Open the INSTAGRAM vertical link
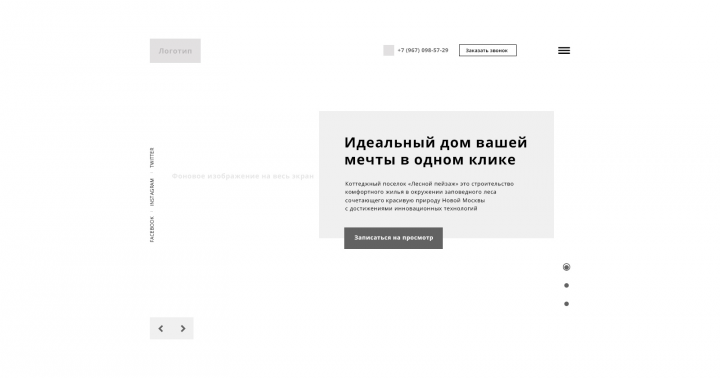 (152, 192)
